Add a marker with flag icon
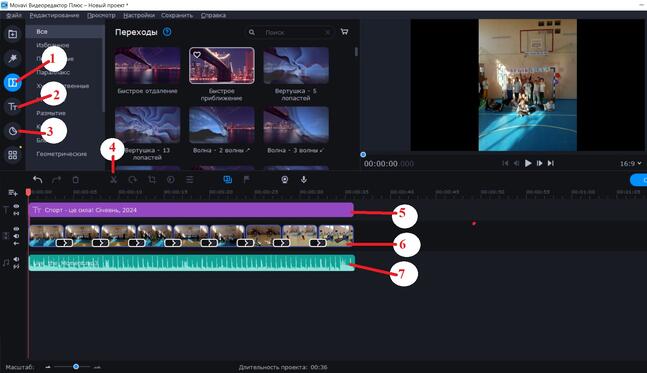Image resolution: width=647 pixels, height=373 pixels. pos(246,179)
